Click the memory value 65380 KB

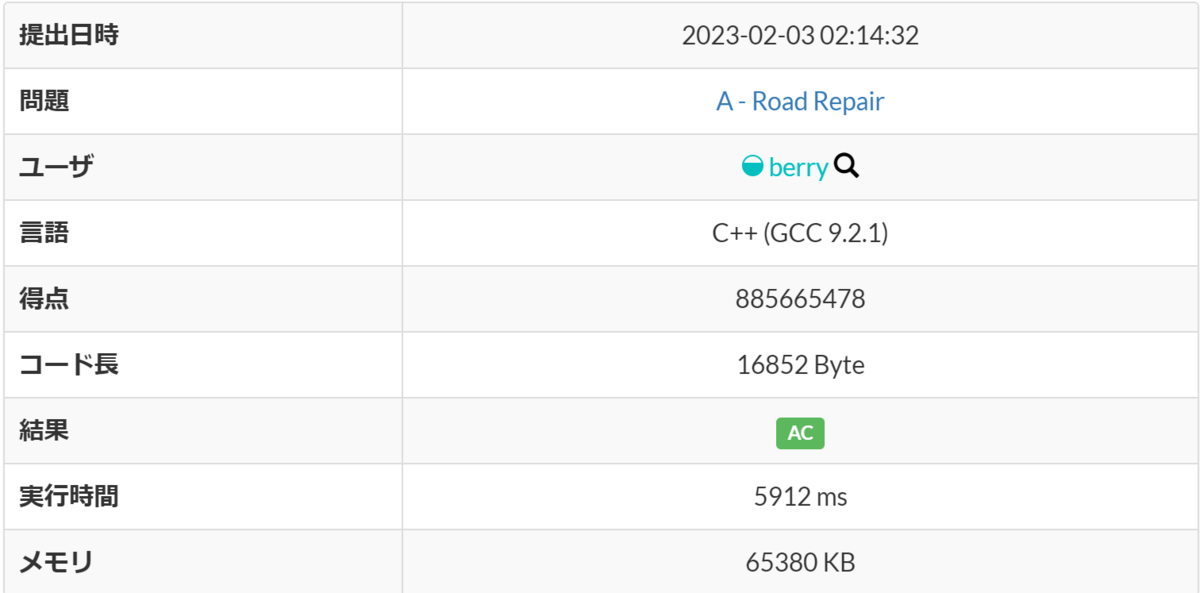[800, 563]
